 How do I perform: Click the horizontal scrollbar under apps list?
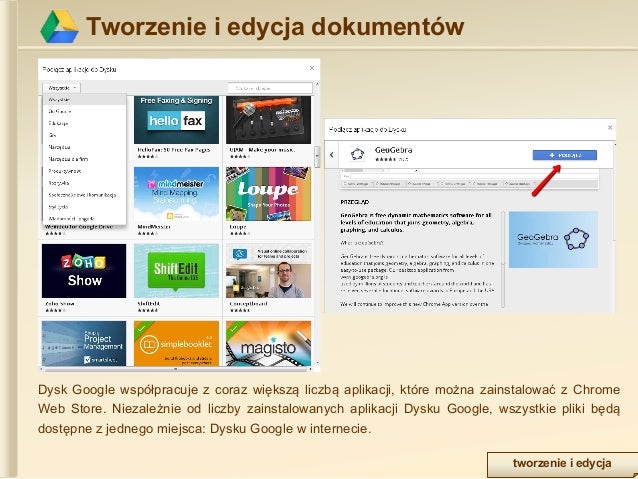point(176,369)
